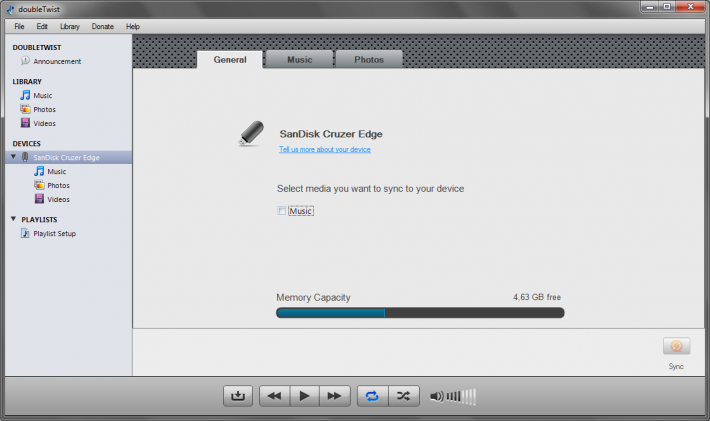Click the '4,63 GB free' text
710x421 pixels.
click(537, 297)
